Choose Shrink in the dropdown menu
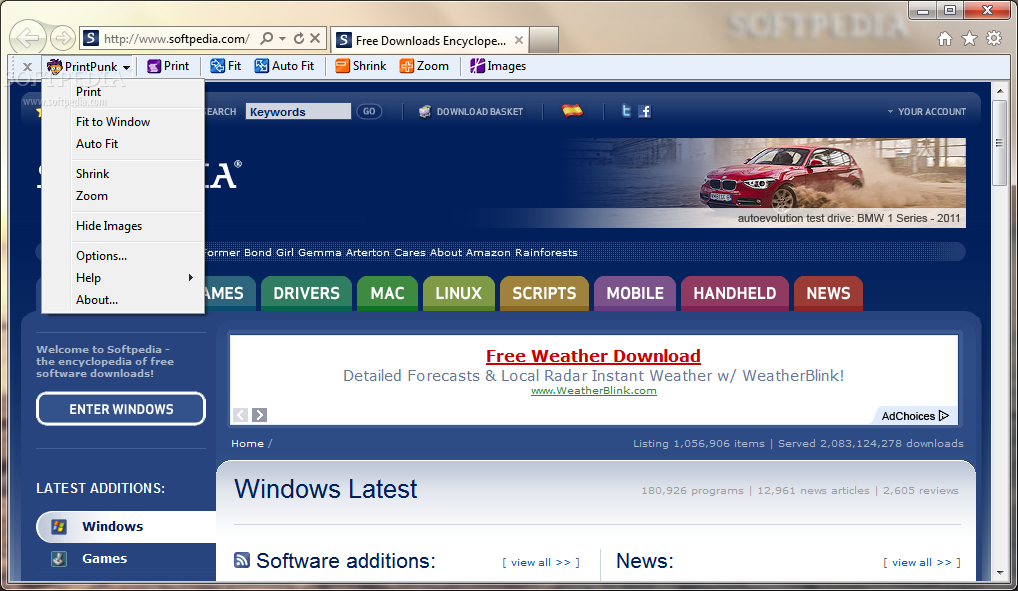 click(123, 173)
